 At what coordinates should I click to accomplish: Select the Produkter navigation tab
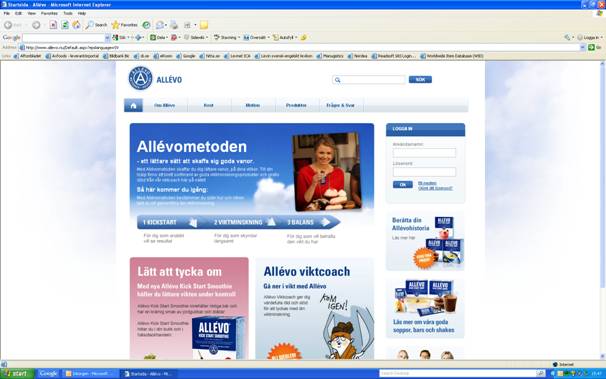coord(296,105)
